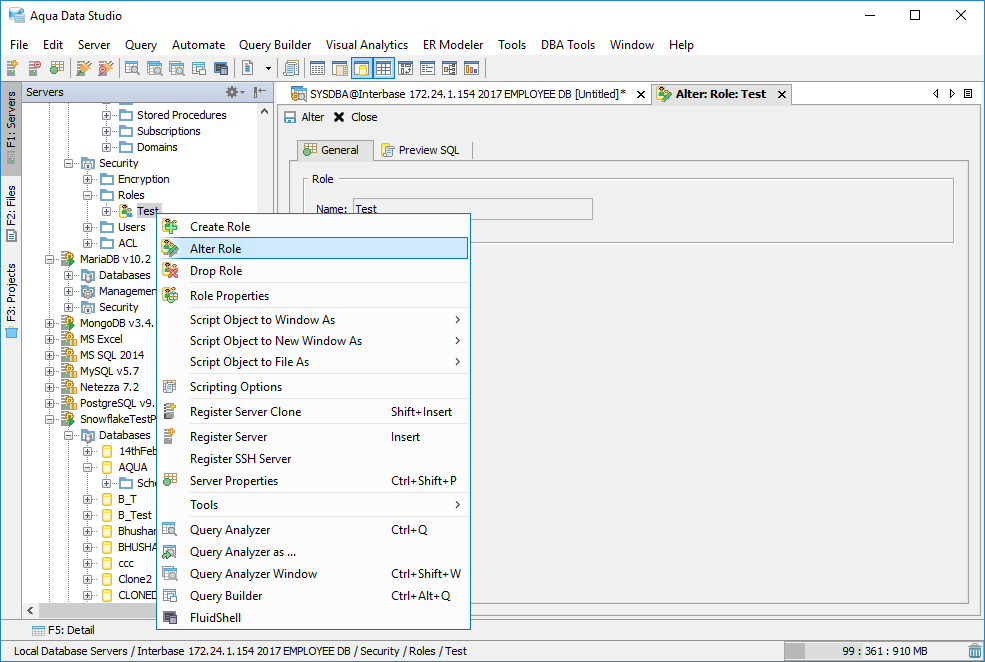Toggle the highlighted database window toolbar icon
The height and width of the screenshot is (662, 985).
(361, 68)
